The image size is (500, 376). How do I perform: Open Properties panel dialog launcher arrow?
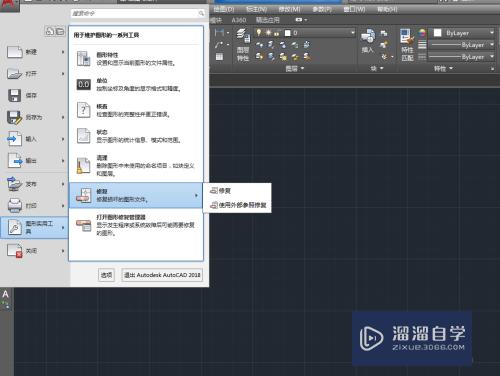pos(493,69)
